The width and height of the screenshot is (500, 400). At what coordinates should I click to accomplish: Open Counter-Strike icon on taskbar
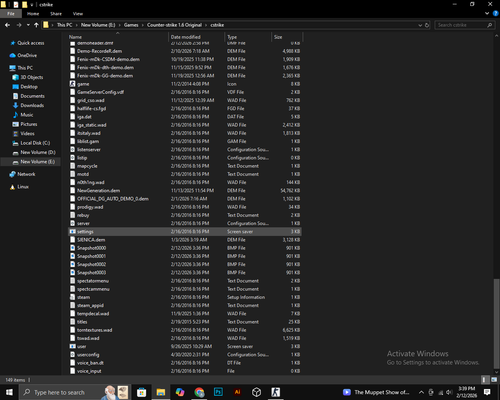[x=276, y=392]
